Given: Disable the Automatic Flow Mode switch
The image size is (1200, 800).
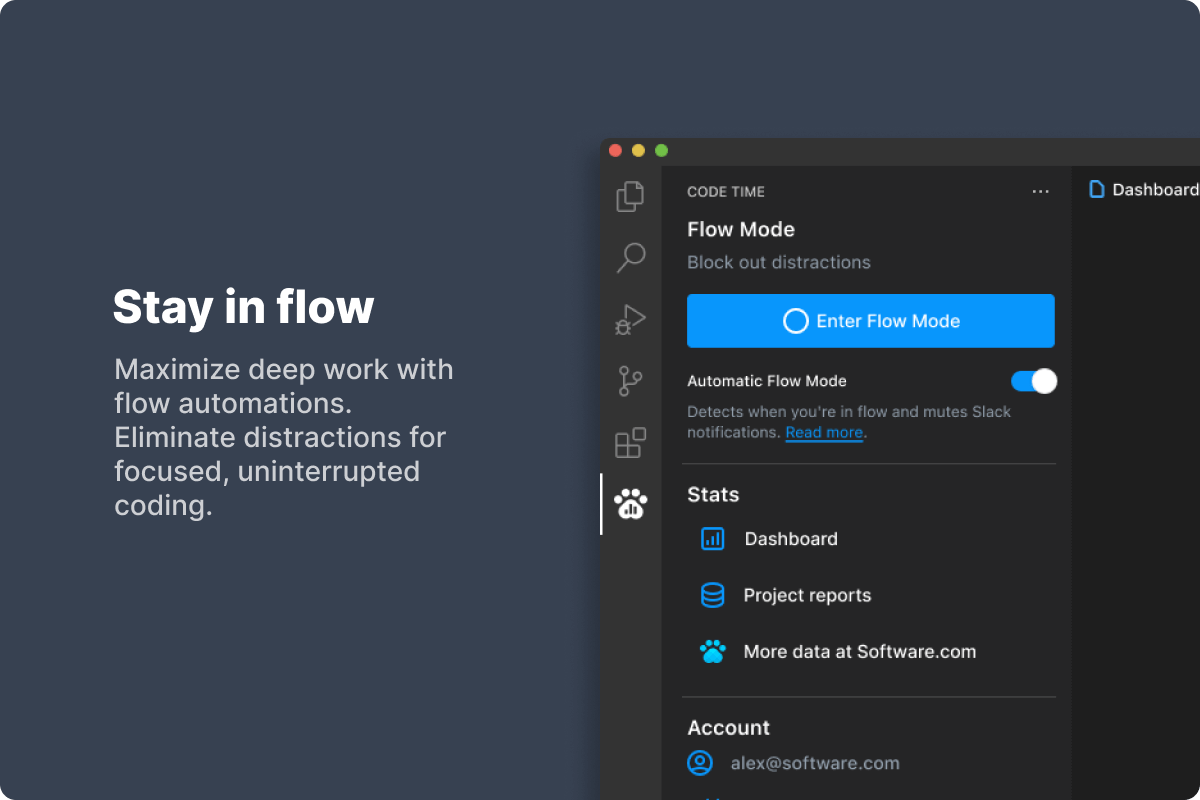Looking at the screenshot, I should click(1033, 381).
